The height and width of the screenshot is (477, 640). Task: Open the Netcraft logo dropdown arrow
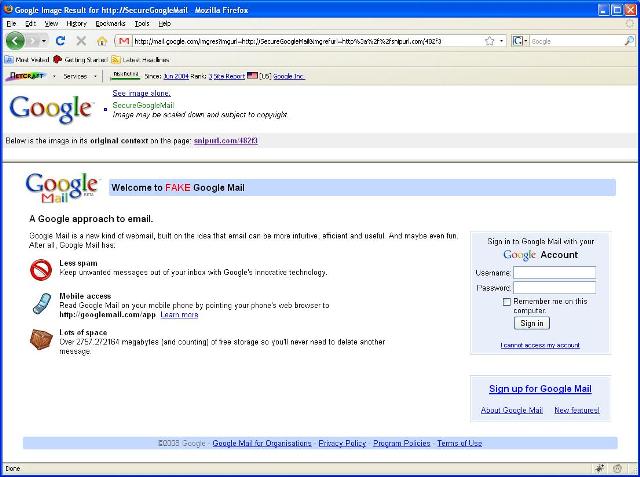[x=54, y=76]
